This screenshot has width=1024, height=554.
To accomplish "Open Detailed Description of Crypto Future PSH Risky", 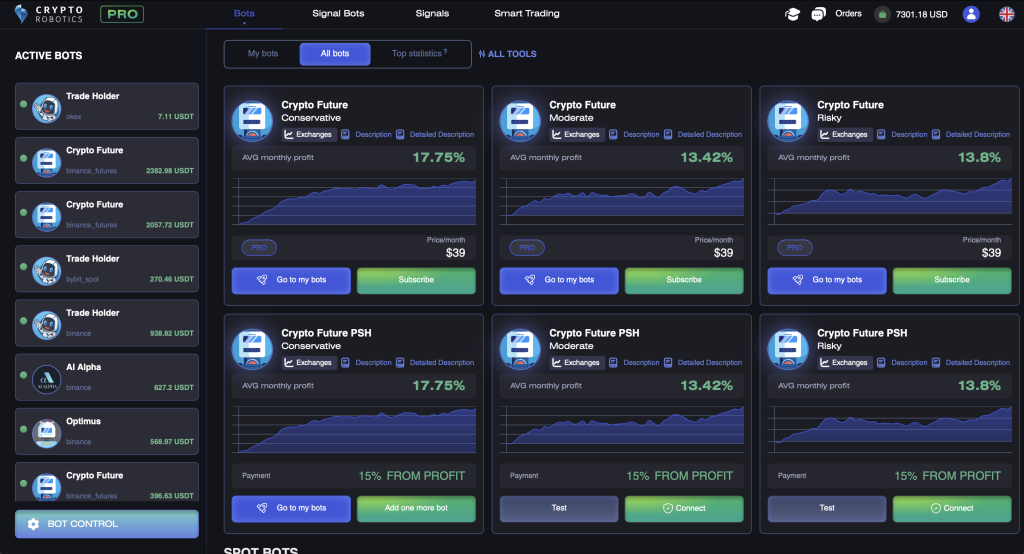I will (x=970, y=363).
